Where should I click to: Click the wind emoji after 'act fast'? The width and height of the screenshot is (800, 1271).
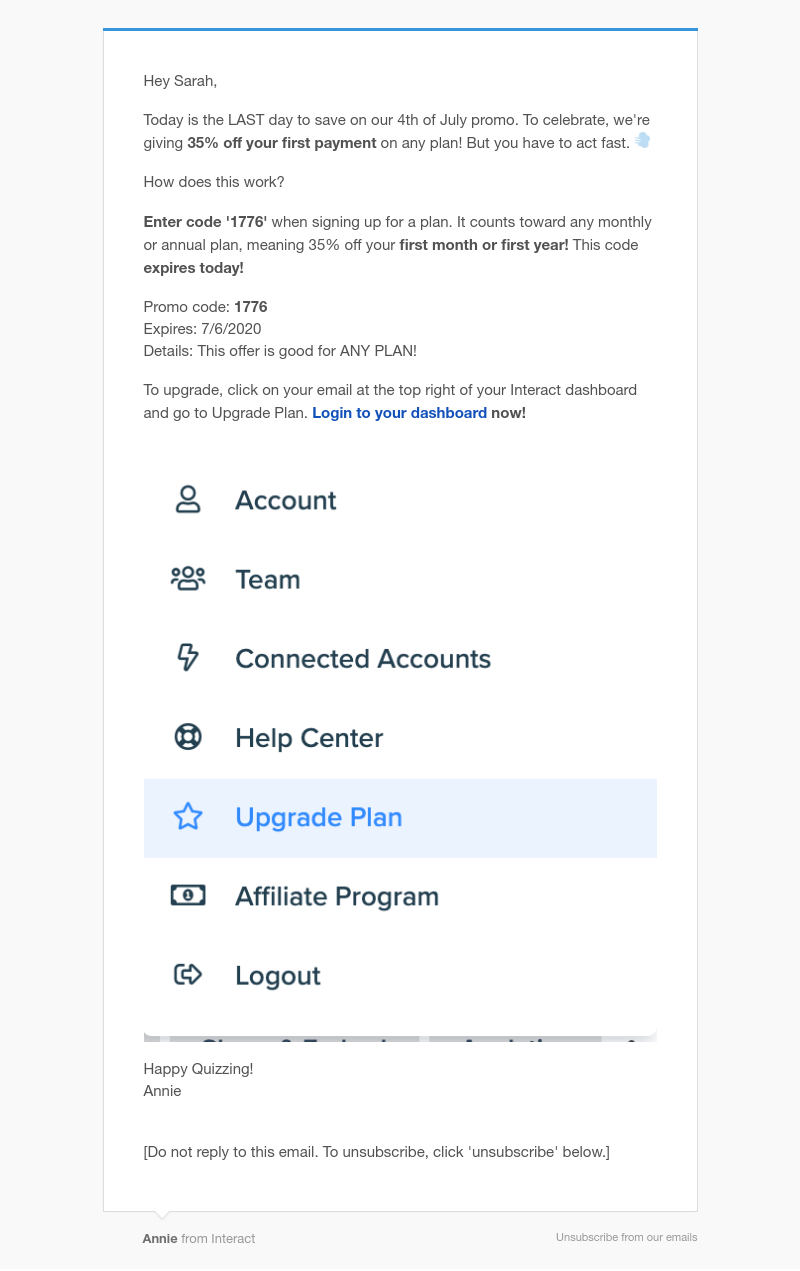643,141
